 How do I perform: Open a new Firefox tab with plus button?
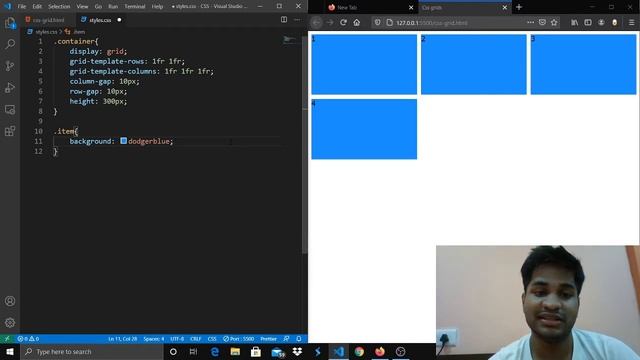[519, 7]
